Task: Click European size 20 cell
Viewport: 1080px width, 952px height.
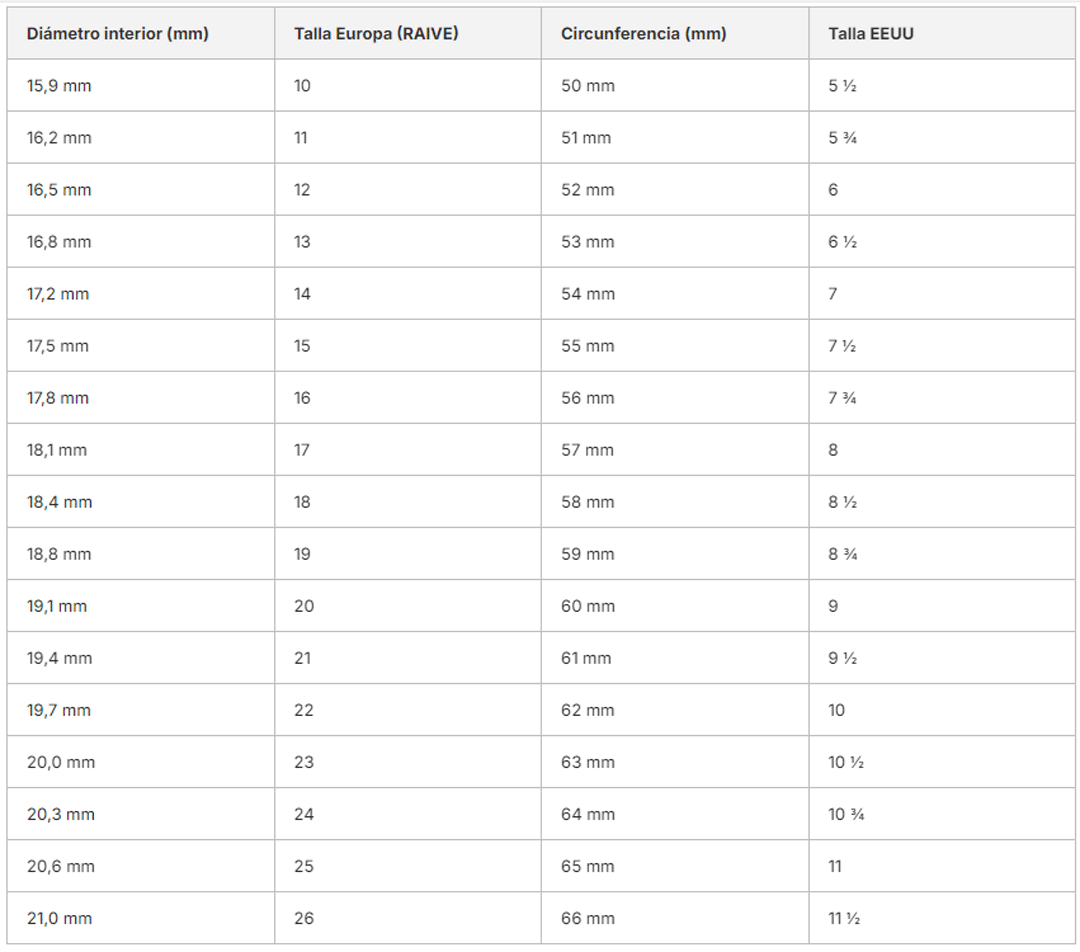Action: tap(304, 606)
